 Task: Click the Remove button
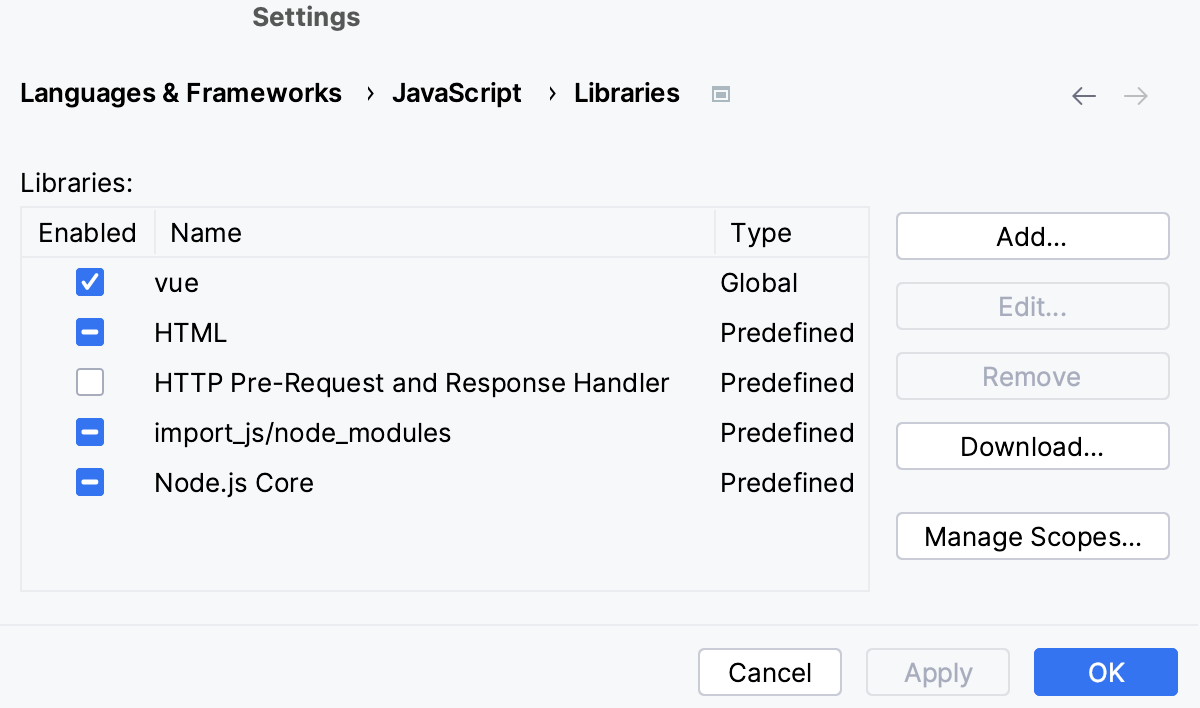click(x=1032, y=376)
